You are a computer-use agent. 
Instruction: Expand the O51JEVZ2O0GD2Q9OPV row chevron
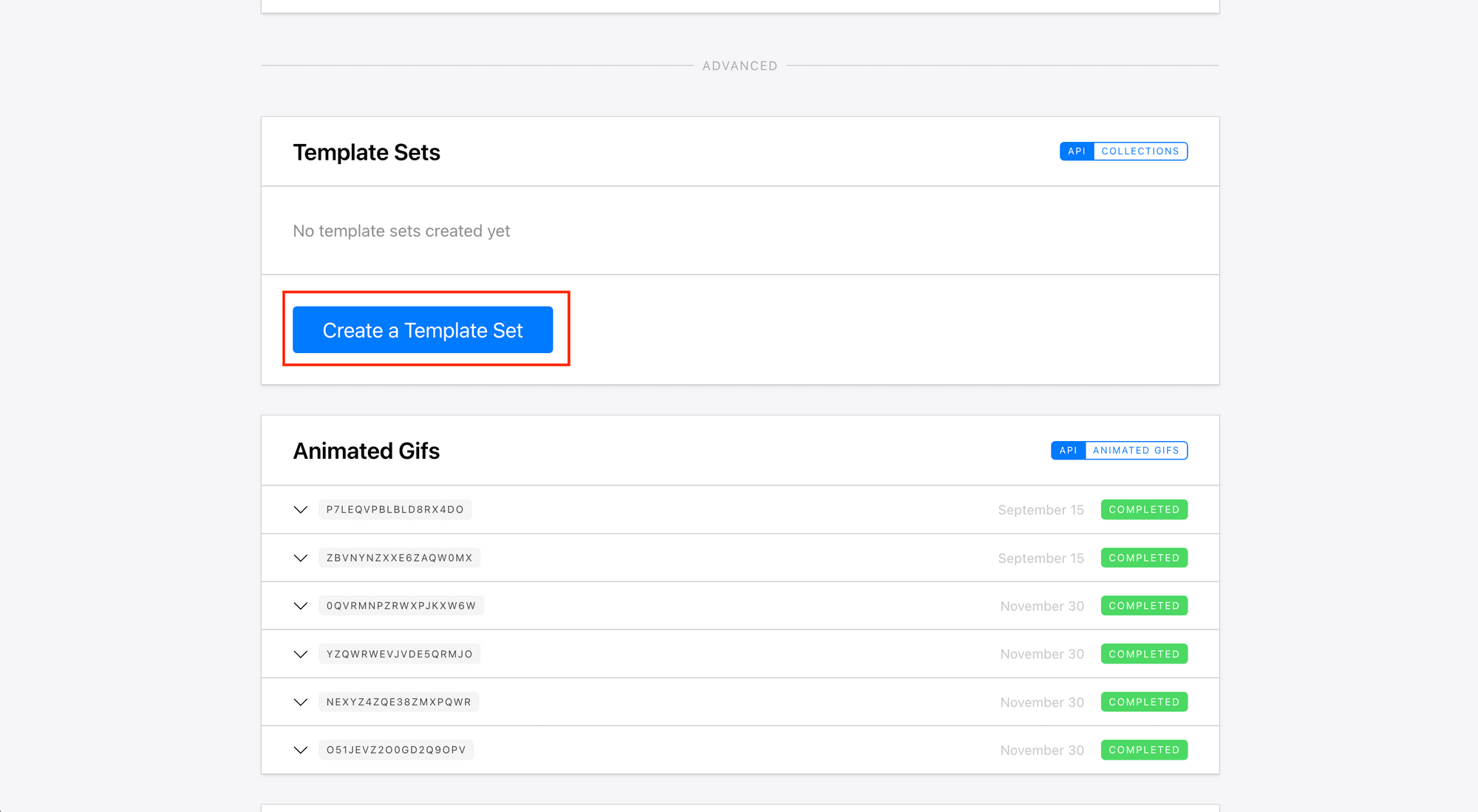pos(300,750)
